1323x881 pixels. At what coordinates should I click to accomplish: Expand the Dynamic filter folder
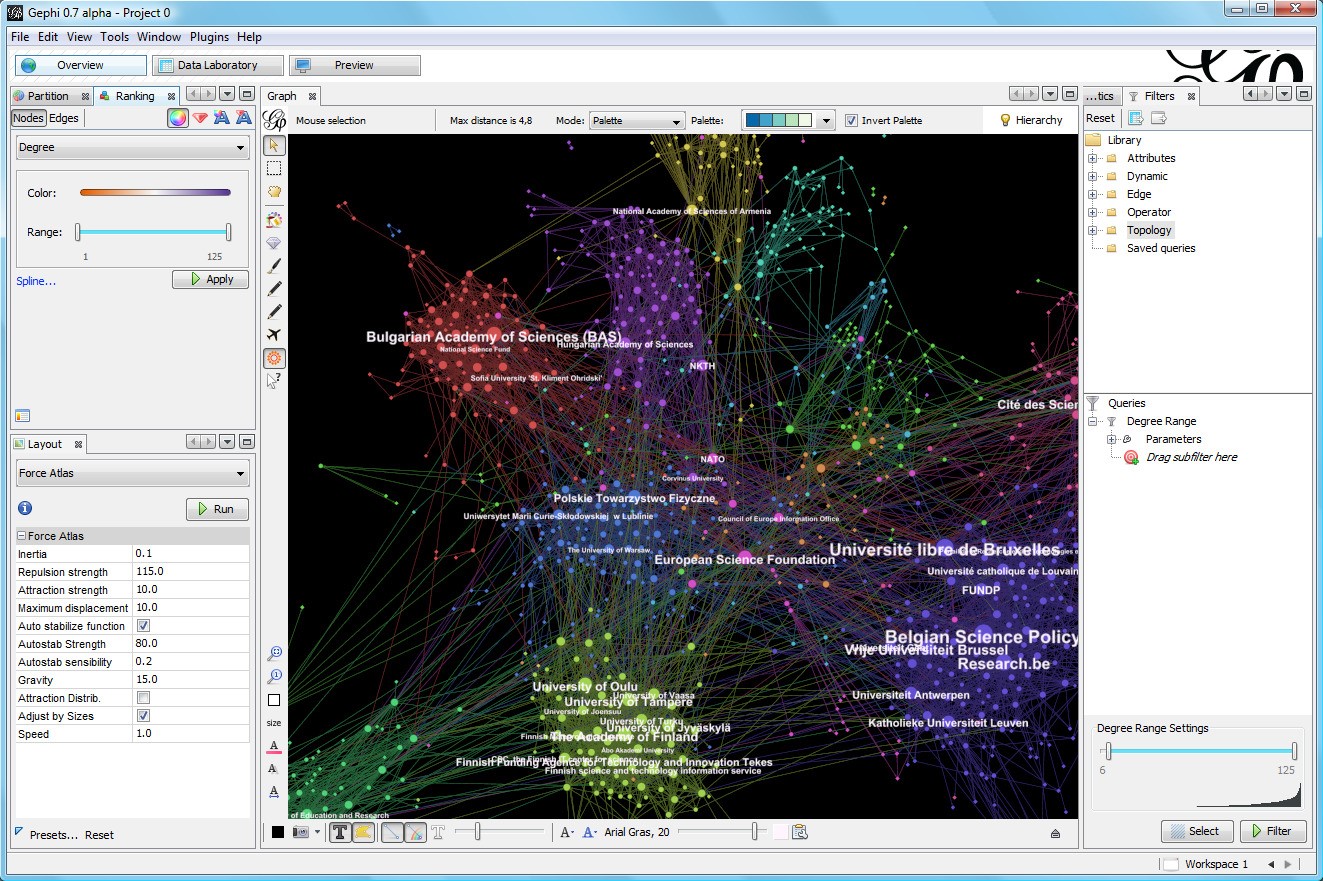(1093, 176)
